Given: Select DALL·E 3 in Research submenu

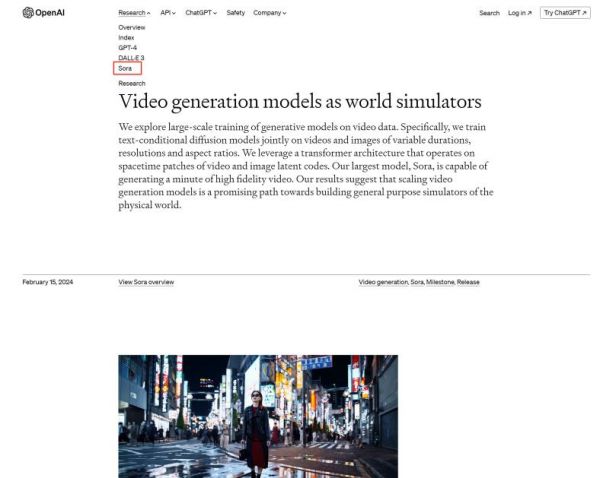Looking at the screenshot, I should (131, 58).
